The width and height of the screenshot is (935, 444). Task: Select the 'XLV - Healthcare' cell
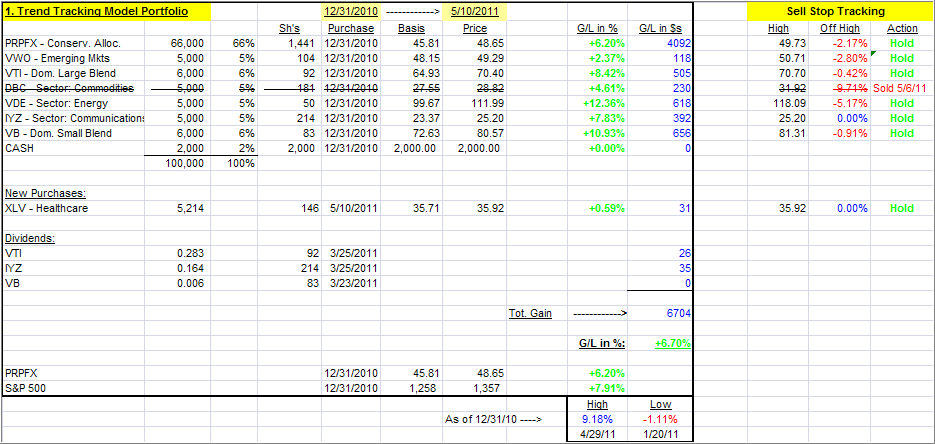tap(73, 208)
